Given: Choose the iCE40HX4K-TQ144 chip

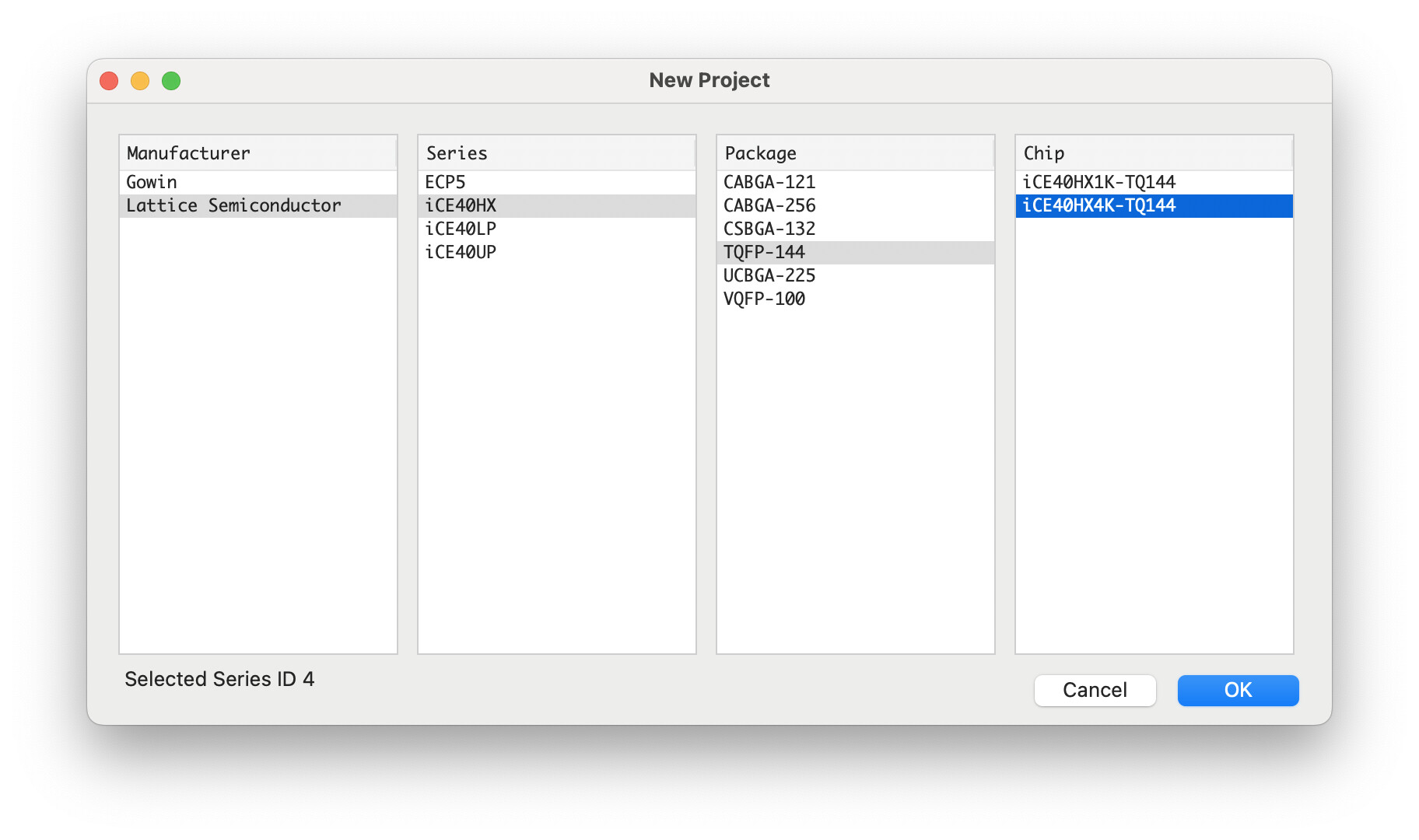Looking at the screenshot, I should 1154,205.
